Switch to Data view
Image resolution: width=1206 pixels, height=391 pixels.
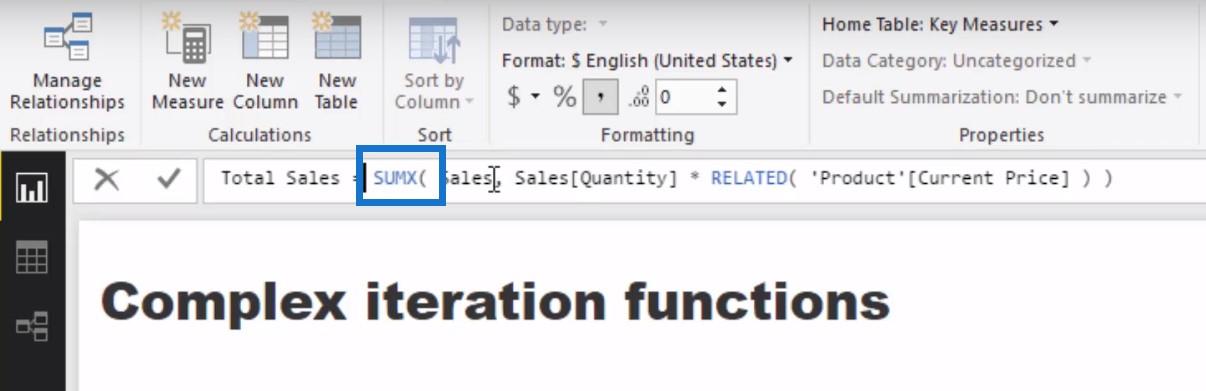pyautogui.click(x=32, y=258)
